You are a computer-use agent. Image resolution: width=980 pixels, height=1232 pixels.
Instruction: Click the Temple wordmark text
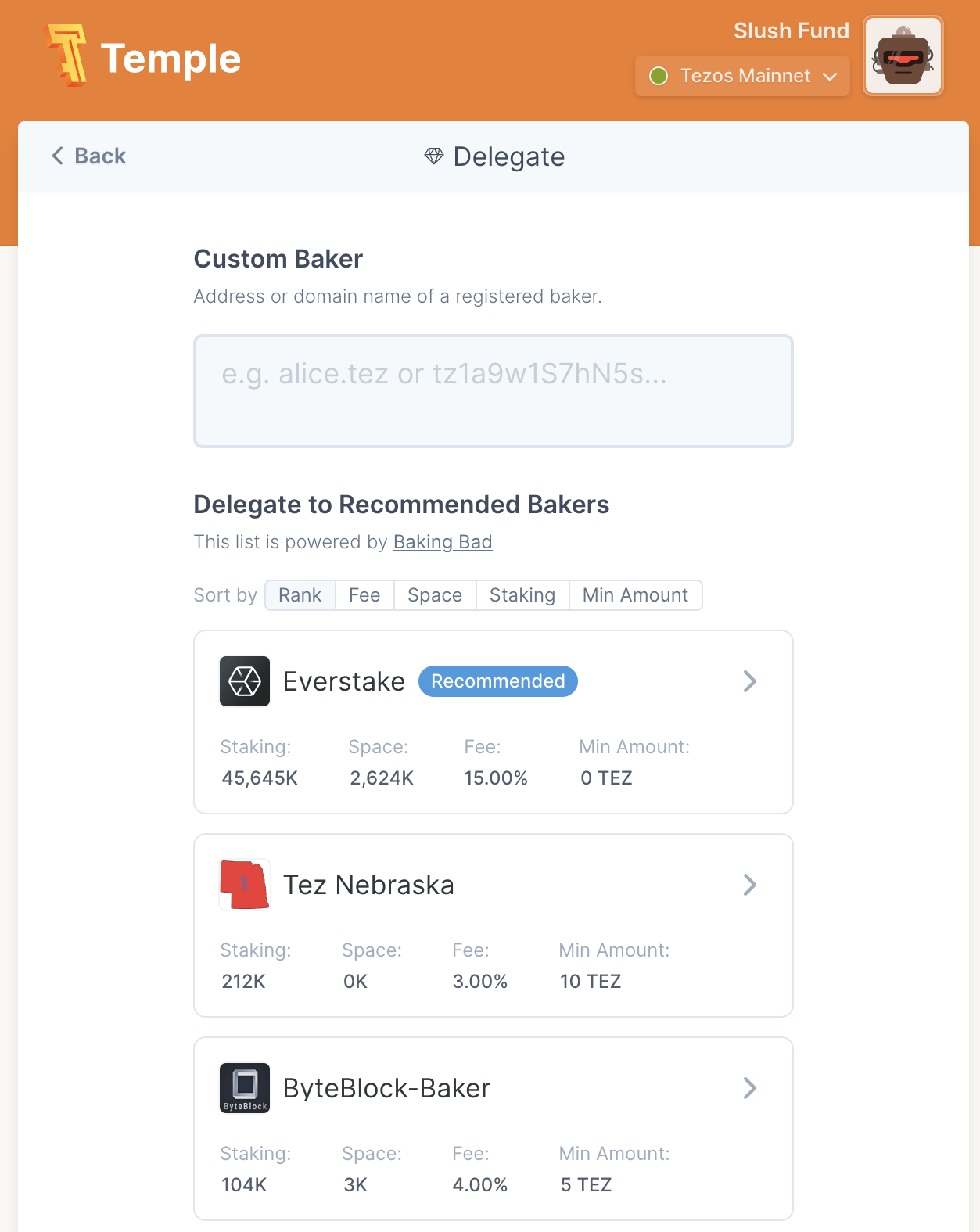171,59
